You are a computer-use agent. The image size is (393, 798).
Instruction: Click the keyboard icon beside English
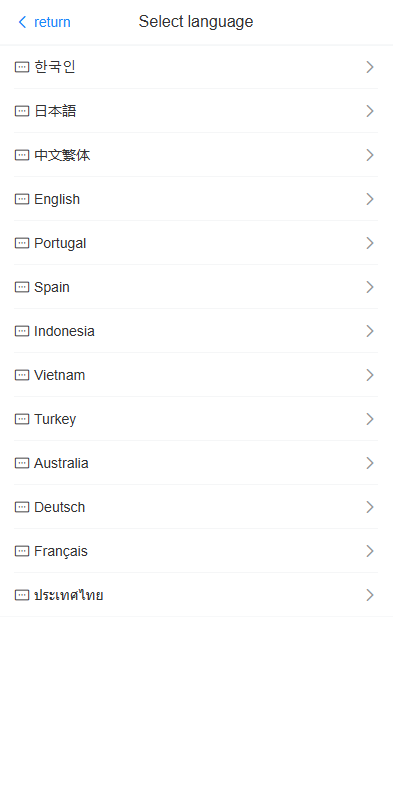(22, 199)
